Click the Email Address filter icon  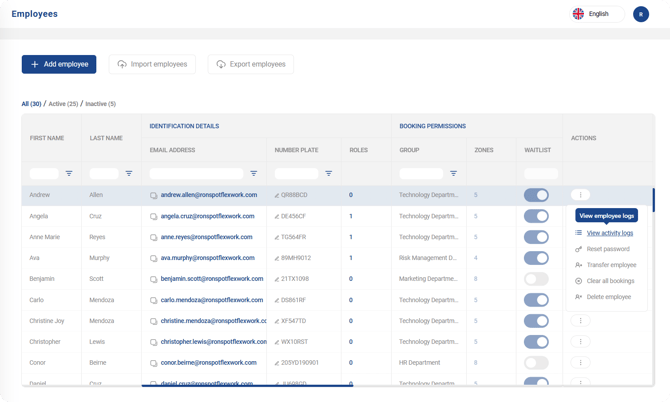pos(253,173)
